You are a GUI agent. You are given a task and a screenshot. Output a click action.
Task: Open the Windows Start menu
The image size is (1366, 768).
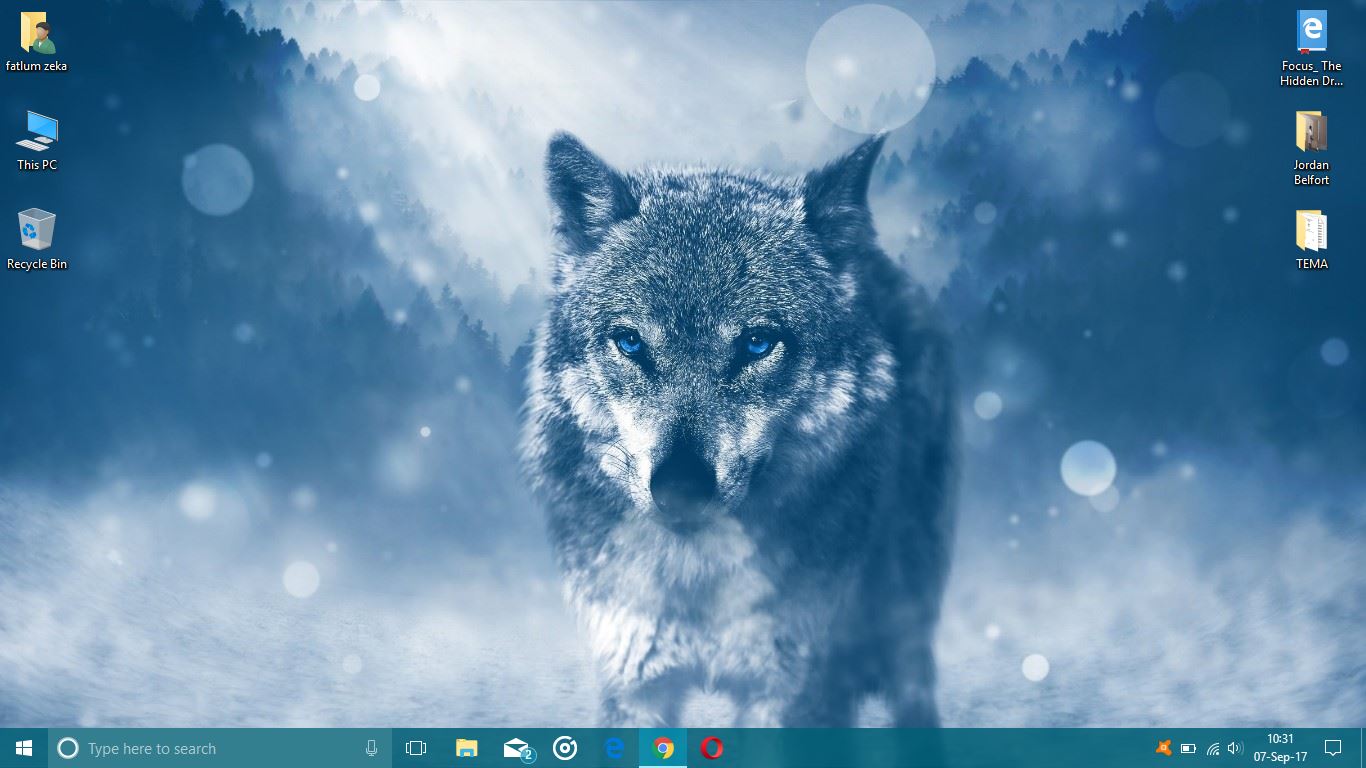pos(24,748)
